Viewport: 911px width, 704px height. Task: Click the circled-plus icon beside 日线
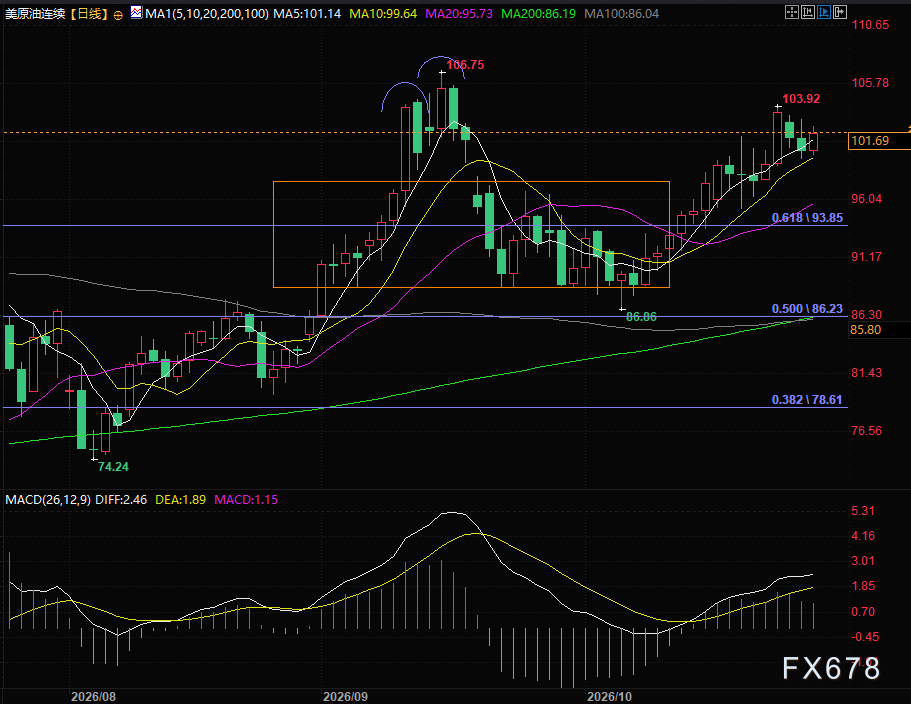118,15
